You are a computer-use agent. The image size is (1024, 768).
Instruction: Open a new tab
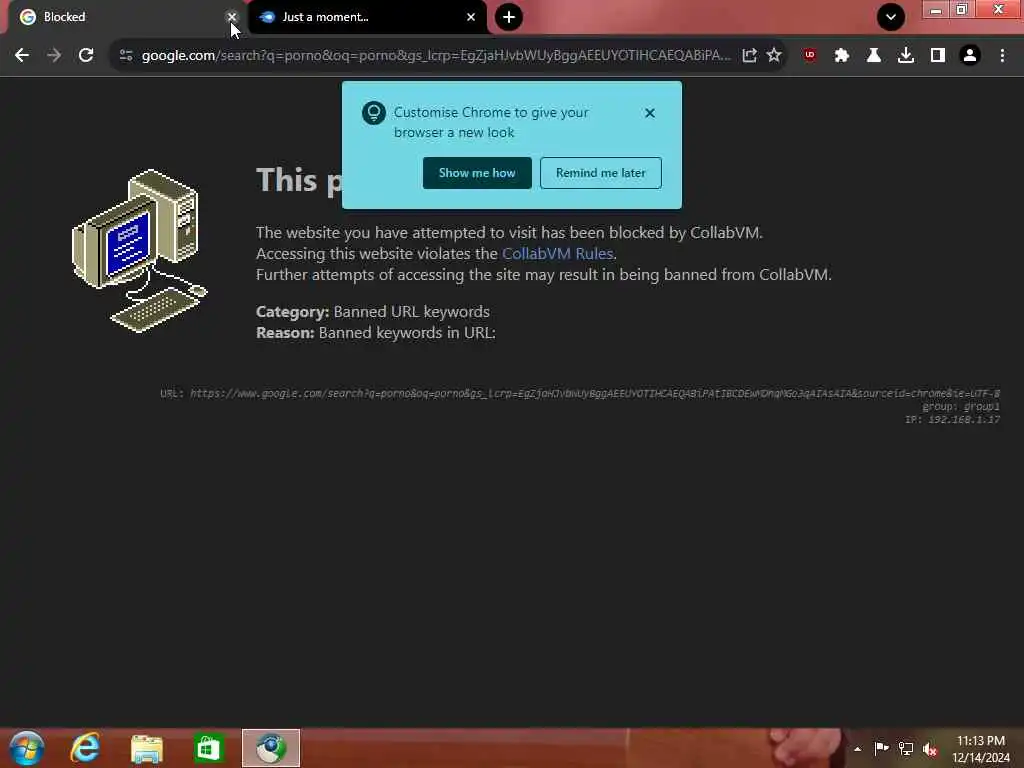[x=509, y=17]
